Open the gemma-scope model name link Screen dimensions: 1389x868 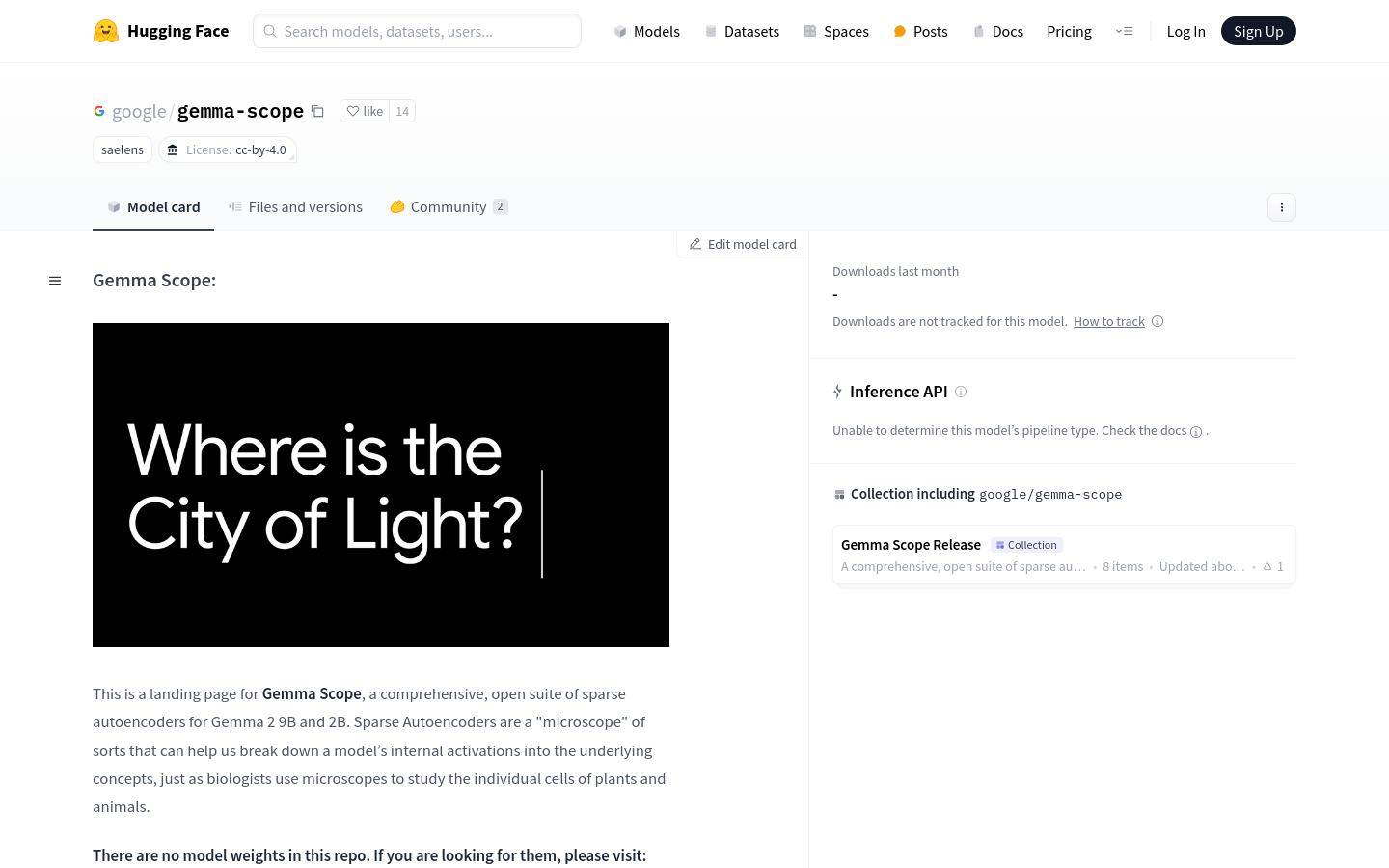(x=240, y=111)
